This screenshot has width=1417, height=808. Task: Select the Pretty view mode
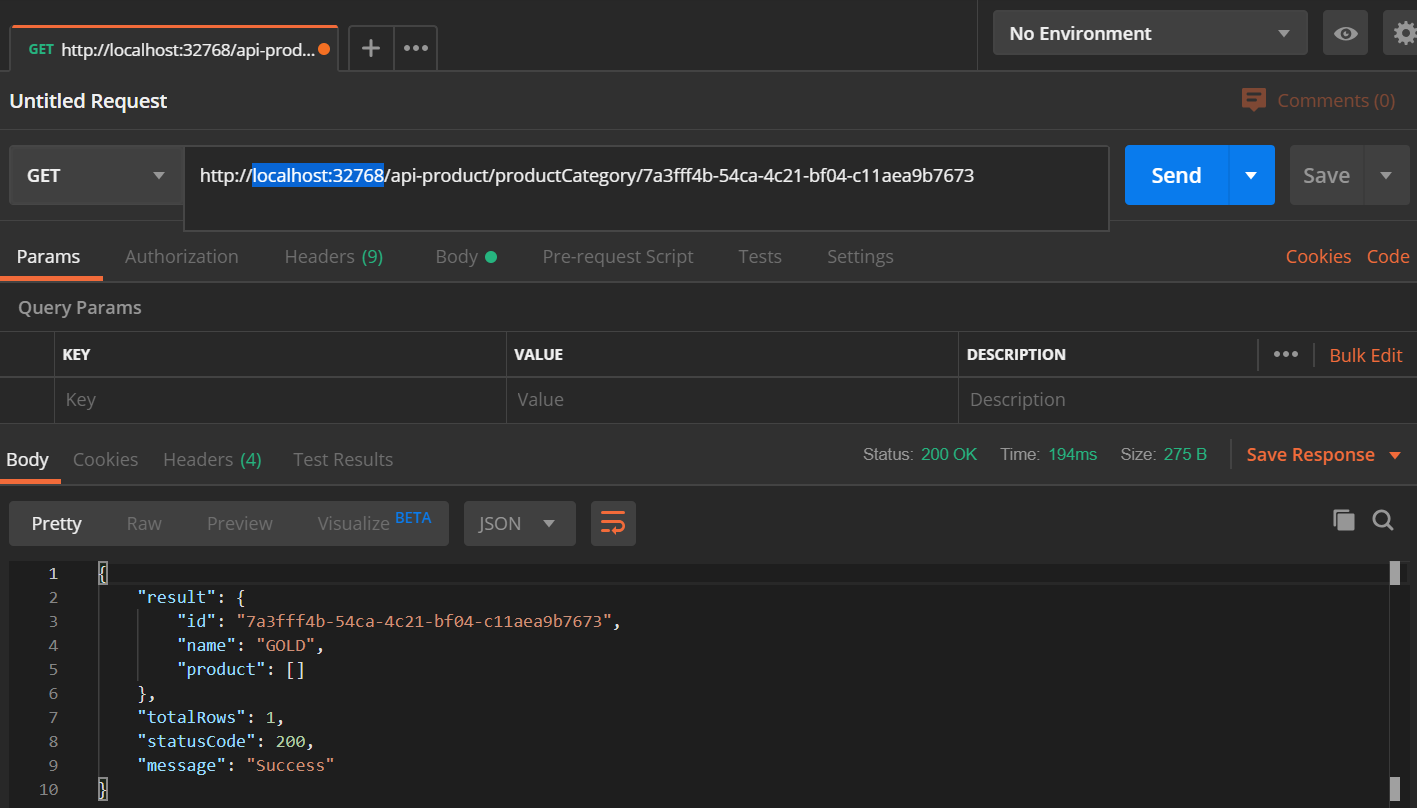tap(57, 523)
